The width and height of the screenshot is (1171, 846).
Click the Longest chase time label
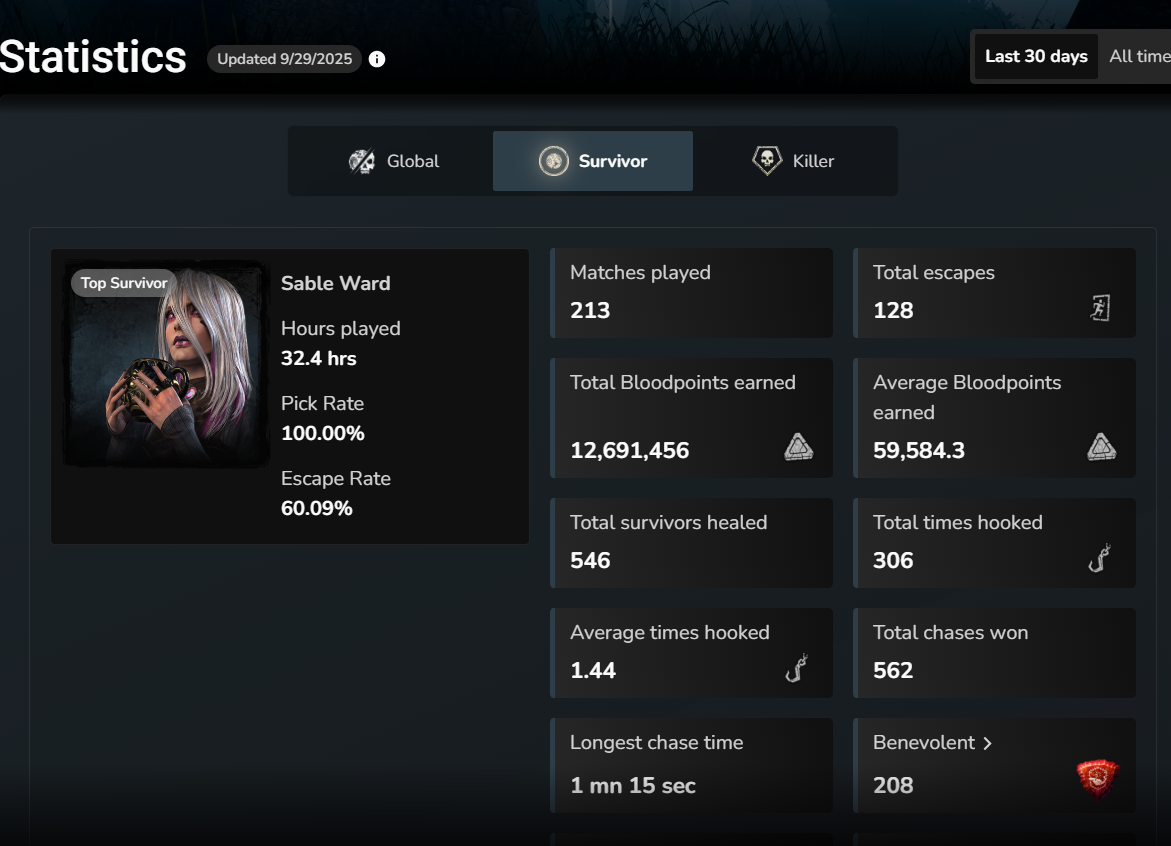[656, 743]
